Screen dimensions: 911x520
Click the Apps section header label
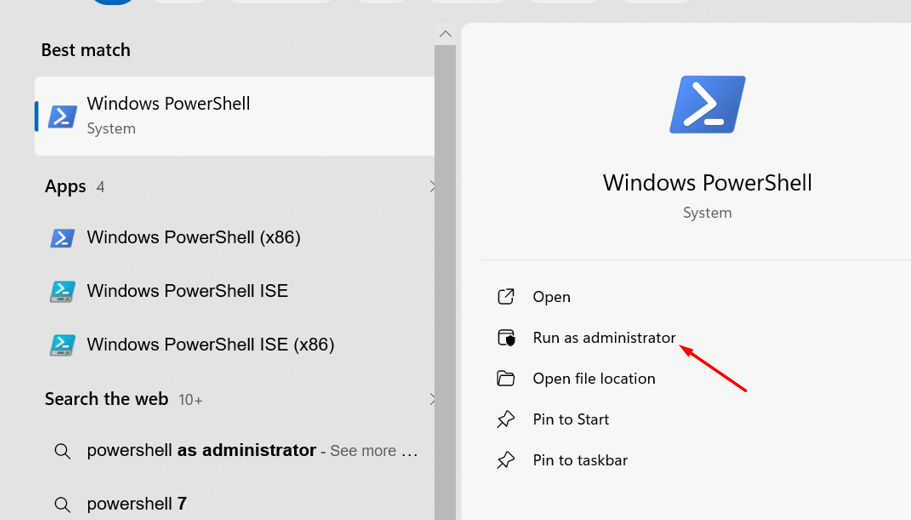coord(64,187)
